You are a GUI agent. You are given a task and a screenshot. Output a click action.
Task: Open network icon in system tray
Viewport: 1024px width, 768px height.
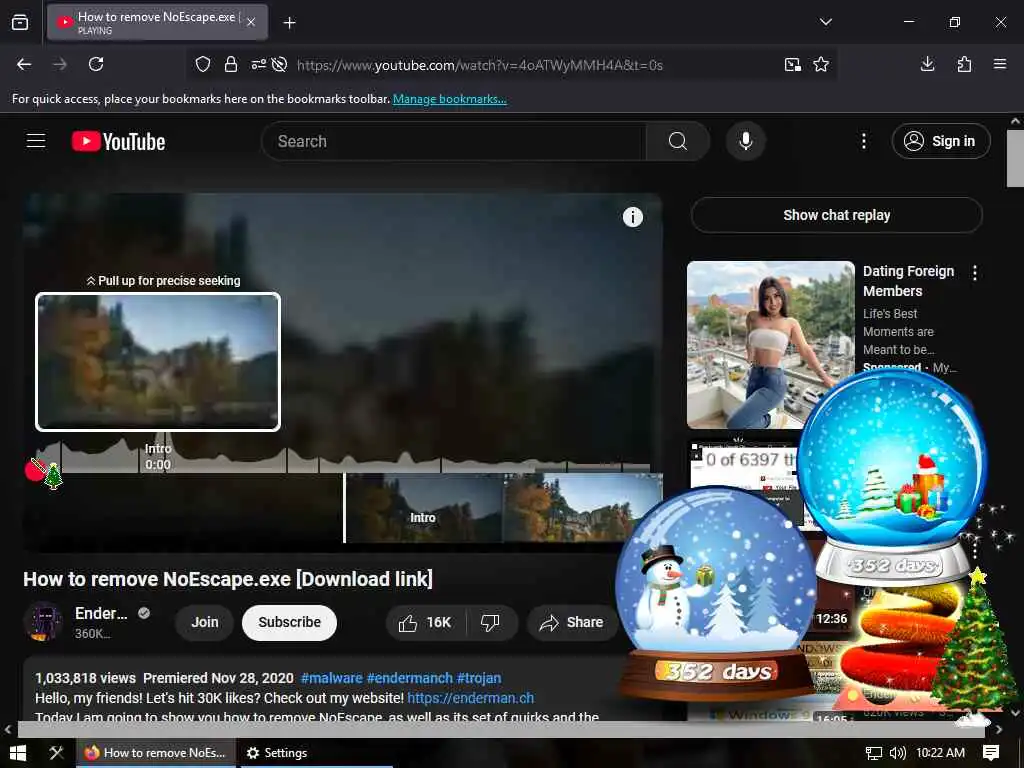pyautogui.click(x=873, y=753)
